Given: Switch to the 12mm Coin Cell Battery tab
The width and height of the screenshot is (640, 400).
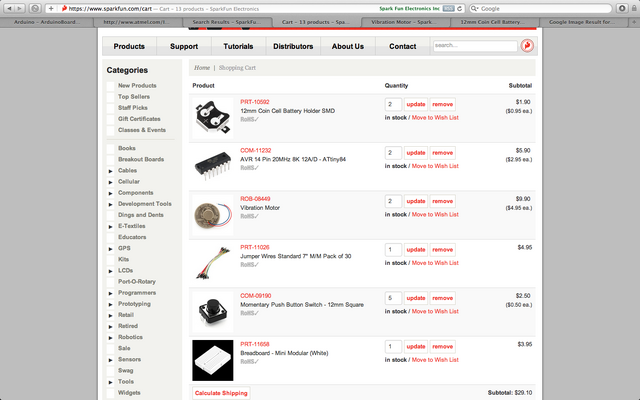Looking at the screenshot, I should [x=494, y=22].
